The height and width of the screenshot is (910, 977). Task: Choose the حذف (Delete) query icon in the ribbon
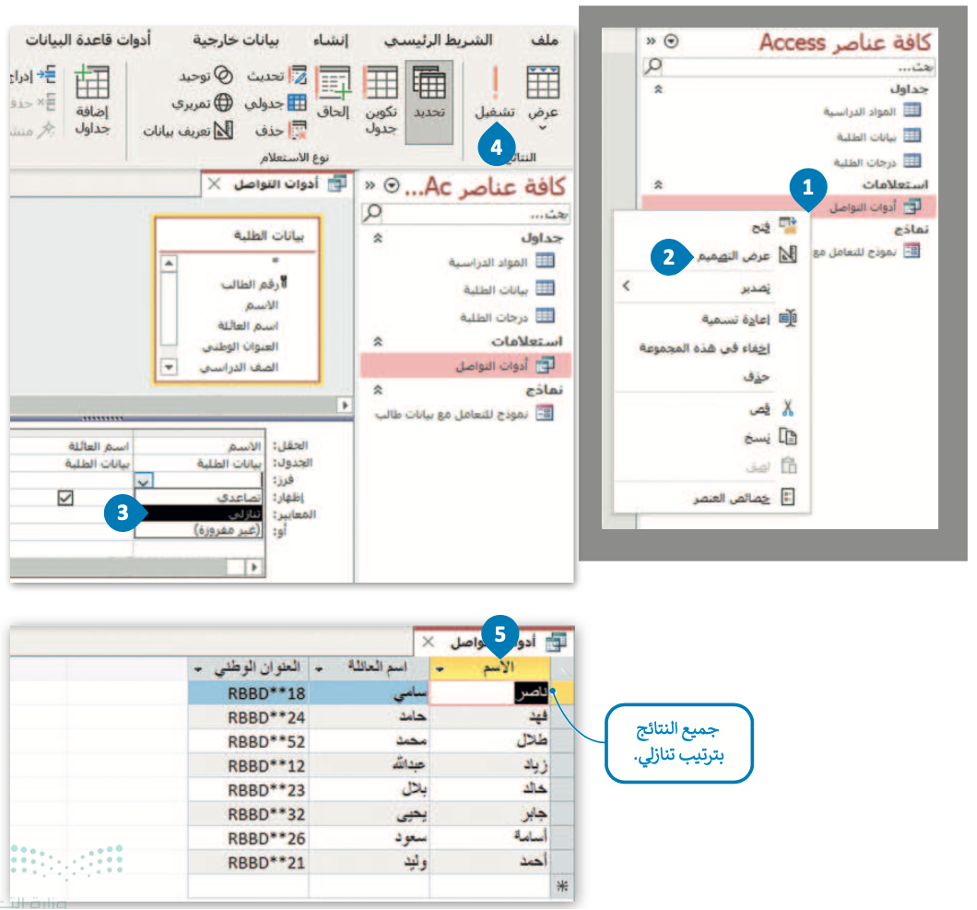click(298, 130)
